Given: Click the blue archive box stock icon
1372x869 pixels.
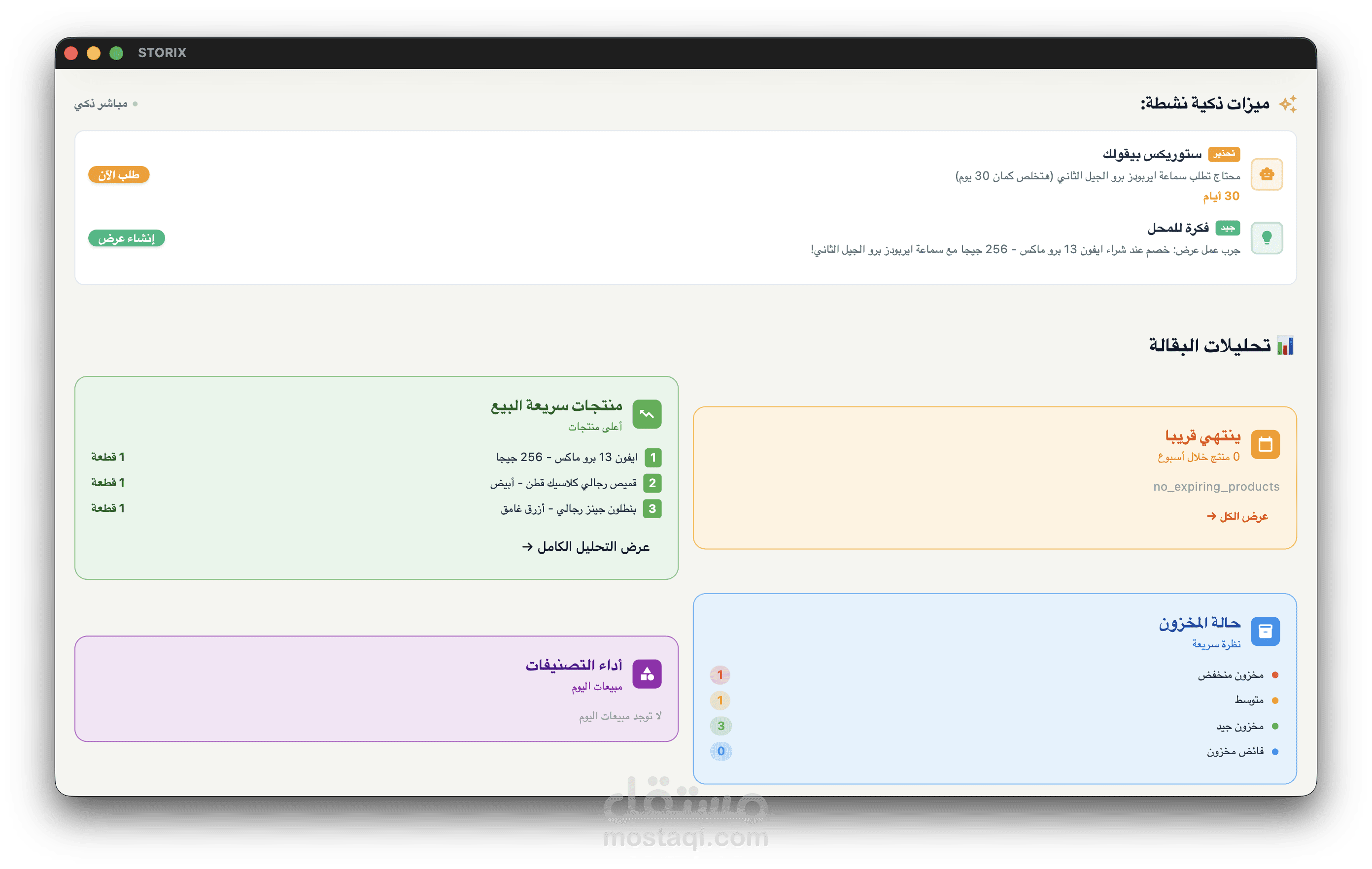Looking at the screenshot, I should tap(1265, 631).
